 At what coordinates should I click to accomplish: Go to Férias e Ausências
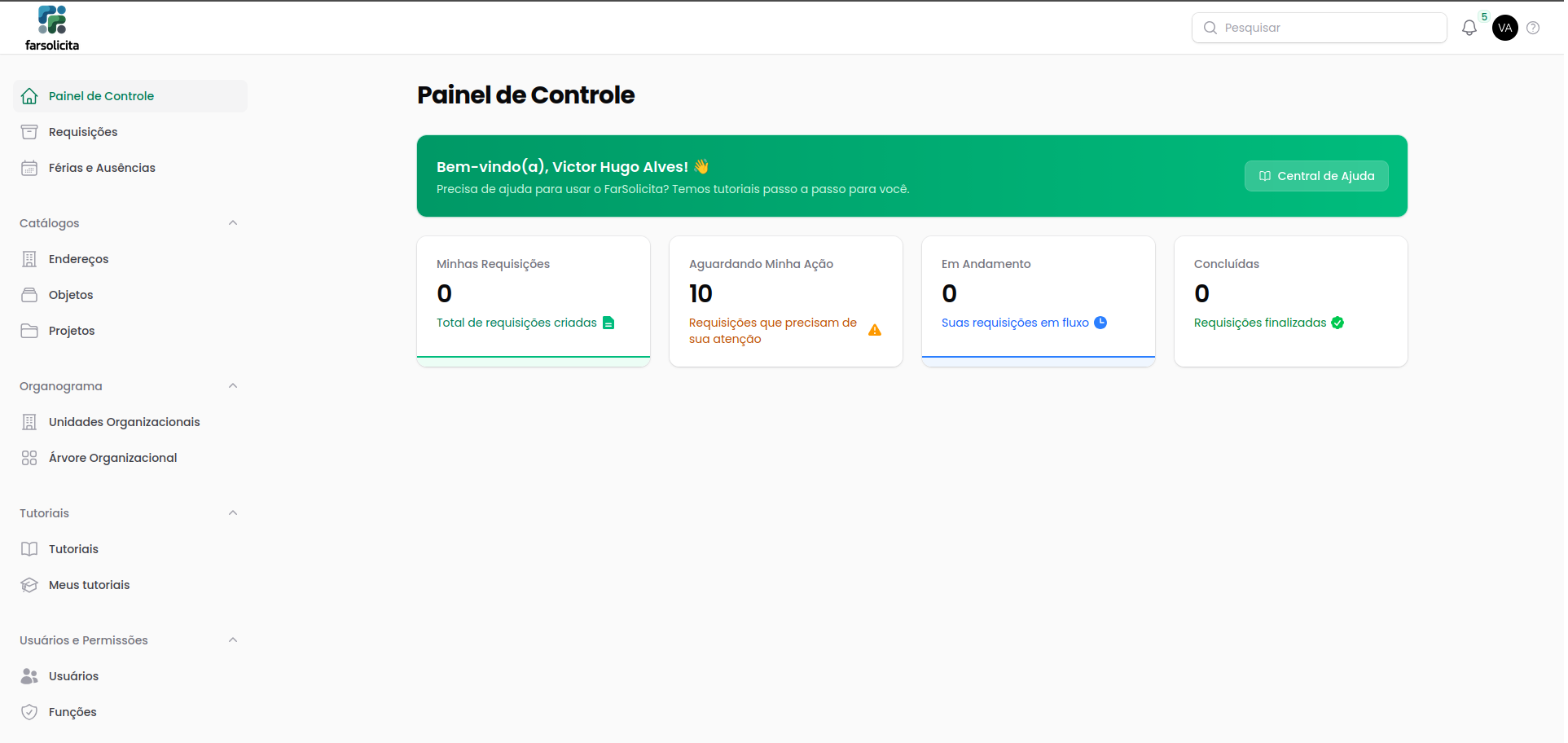pyautogui.click(x=130, y=168)
